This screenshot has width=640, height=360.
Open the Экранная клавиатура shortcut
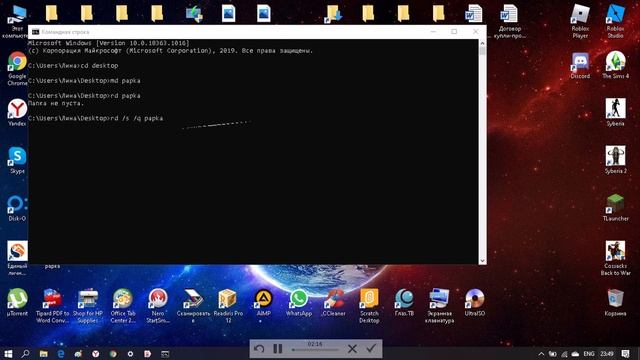click(439, 305)
